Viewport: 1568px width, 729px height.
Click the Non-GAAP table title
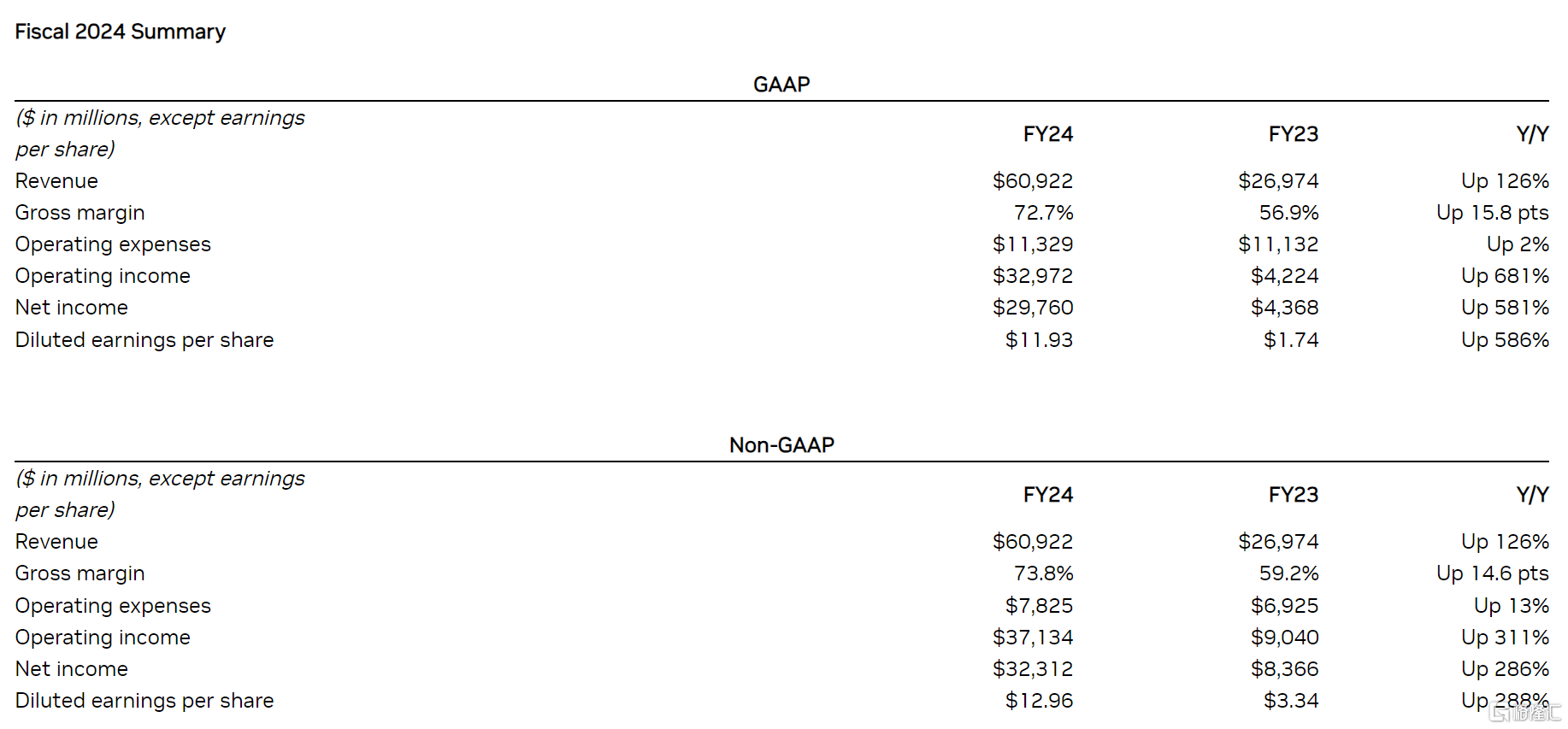[x=781, y=445]
